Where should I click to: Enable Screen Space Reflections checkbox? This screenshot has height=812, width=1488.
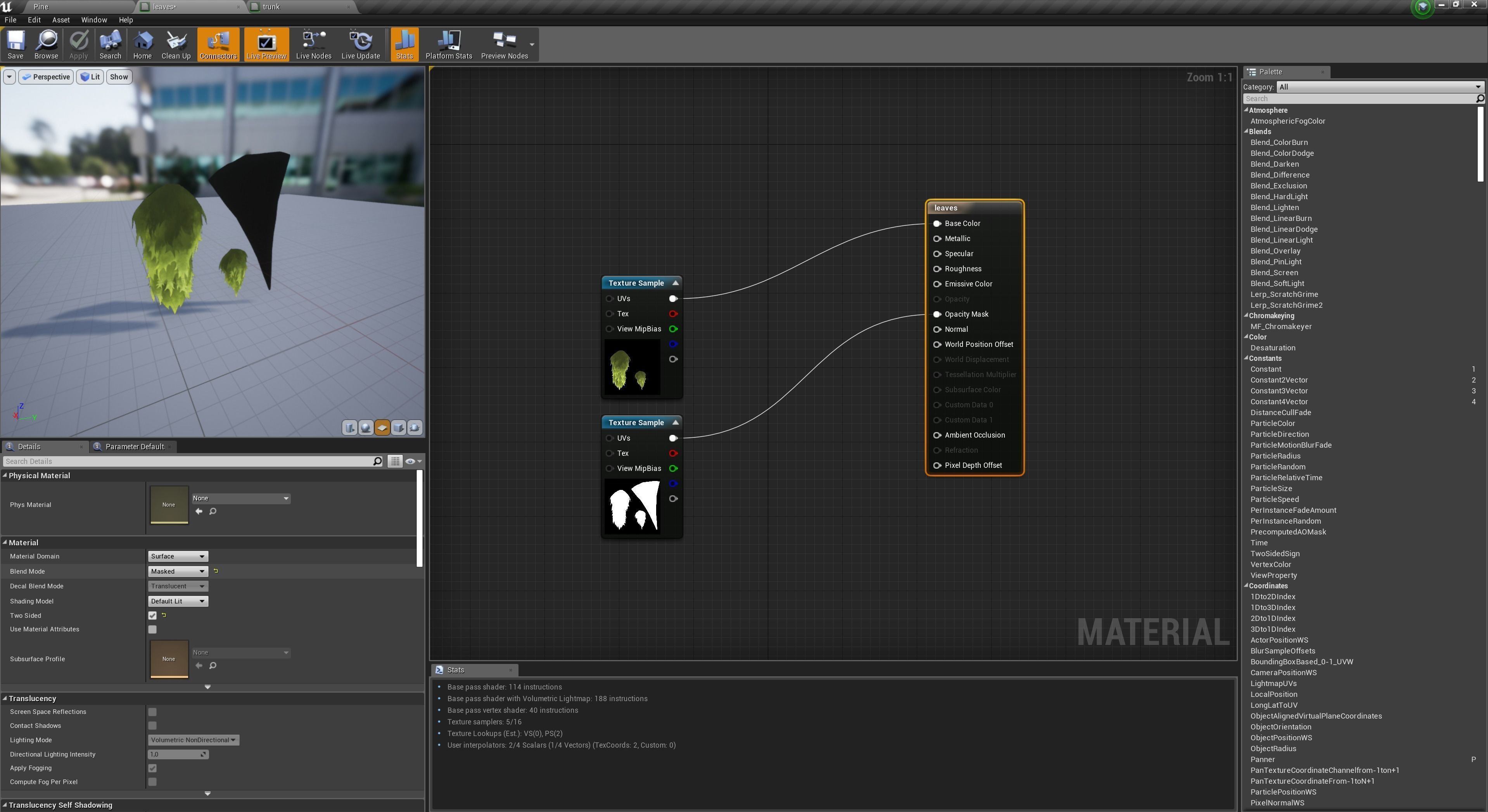tap(152, 712)
